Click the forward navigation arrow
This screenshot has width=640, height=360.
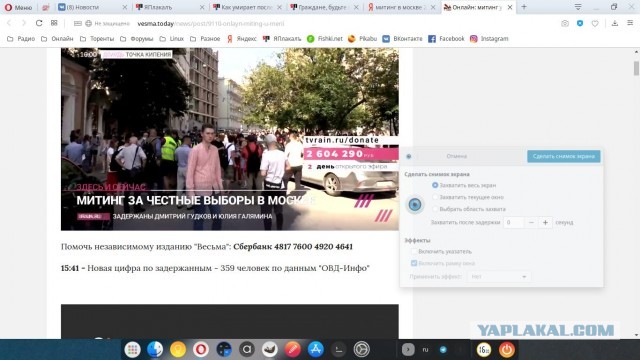tap(24, 23)
